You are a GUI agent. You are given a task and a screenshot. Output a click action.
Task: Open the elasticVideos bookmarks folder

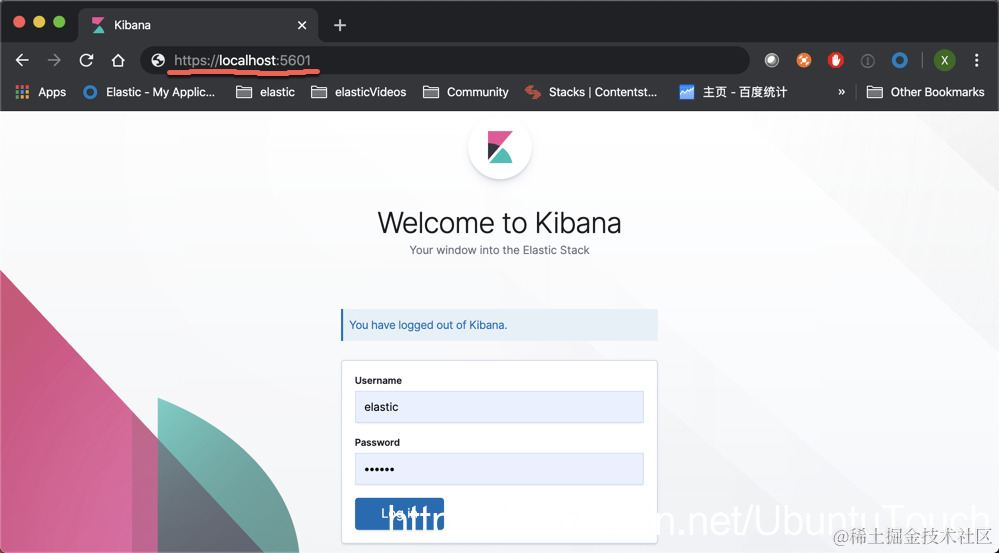(x=358, y=92)
